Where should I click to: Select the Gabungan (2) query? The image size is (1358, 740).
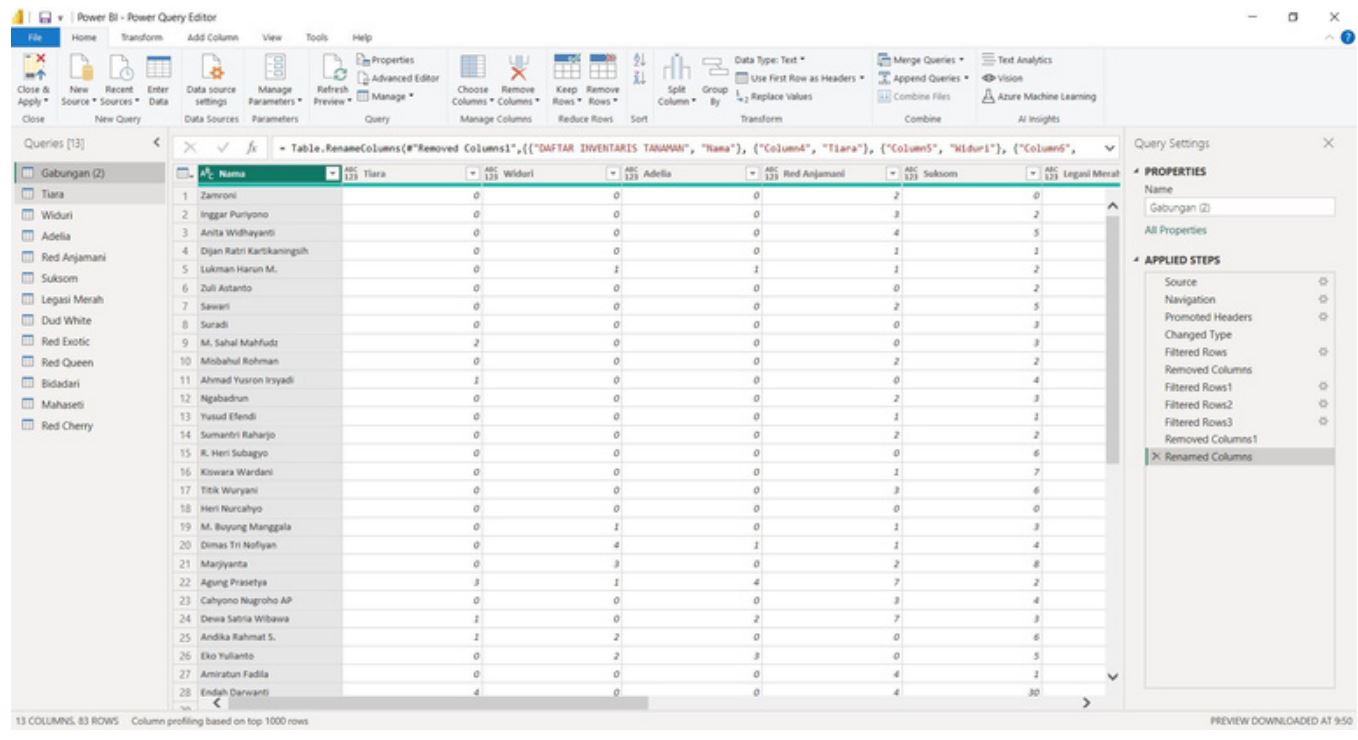coord(90,173)
